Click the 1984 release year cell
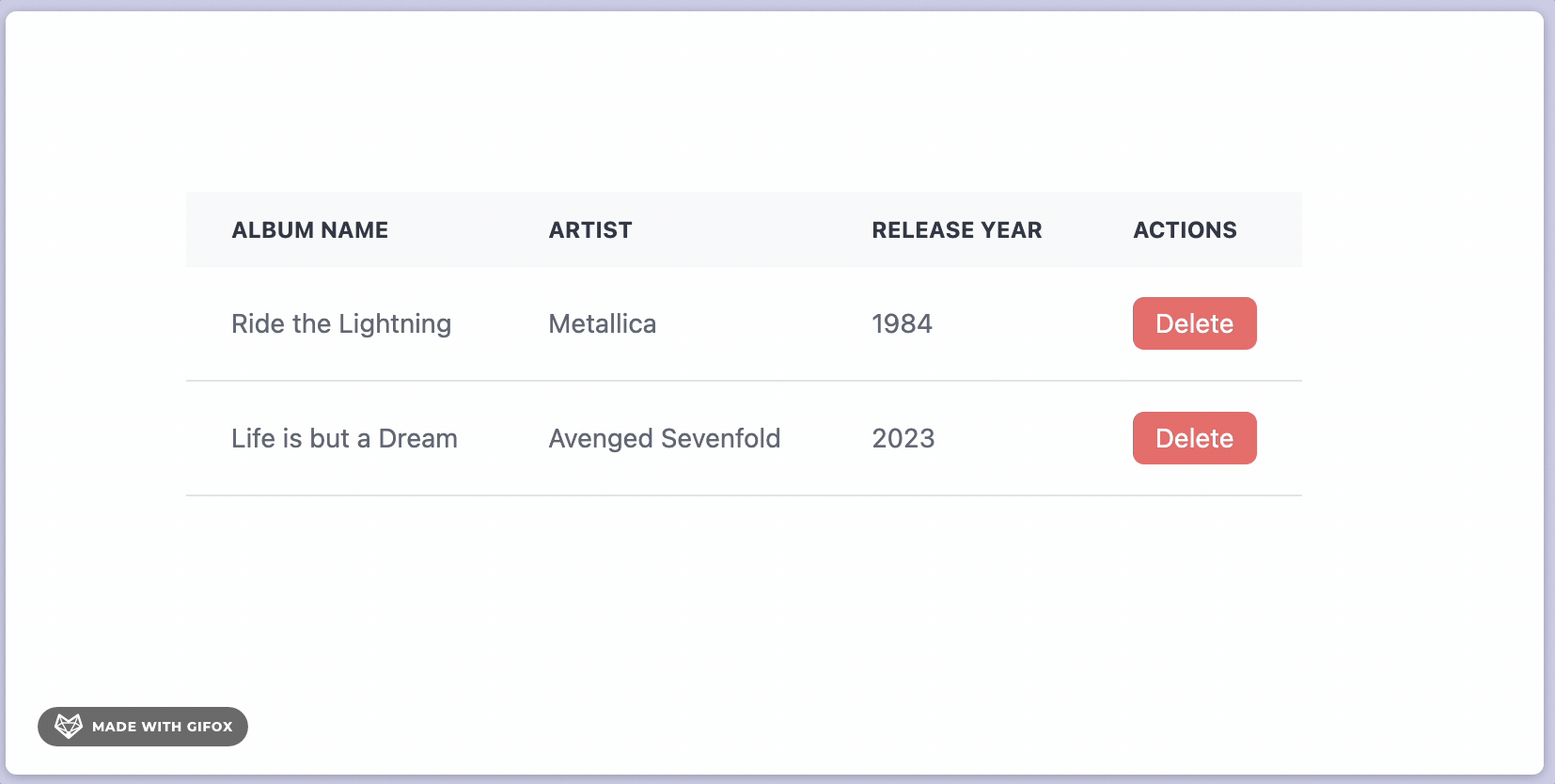Image resolution: width=1555 pixels, height=784 pixels. (x=902, y=324)
